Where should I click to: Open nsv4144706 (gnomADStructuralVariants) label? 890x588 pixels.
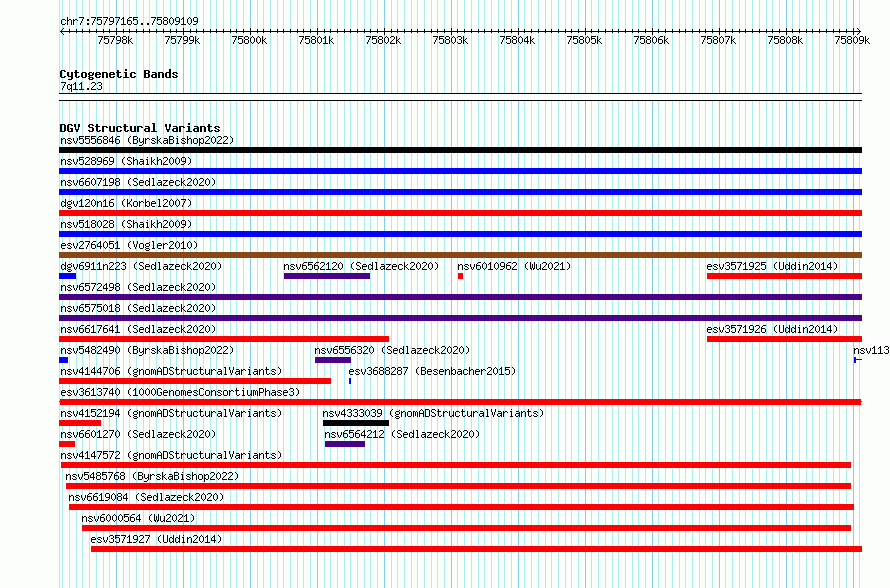tap(171, 371)
